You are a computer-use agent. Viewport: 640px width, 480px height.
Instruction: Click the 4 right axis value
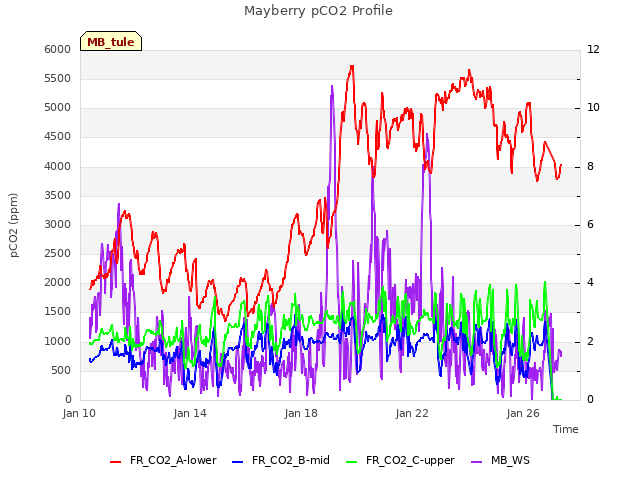tap(591, 282)
